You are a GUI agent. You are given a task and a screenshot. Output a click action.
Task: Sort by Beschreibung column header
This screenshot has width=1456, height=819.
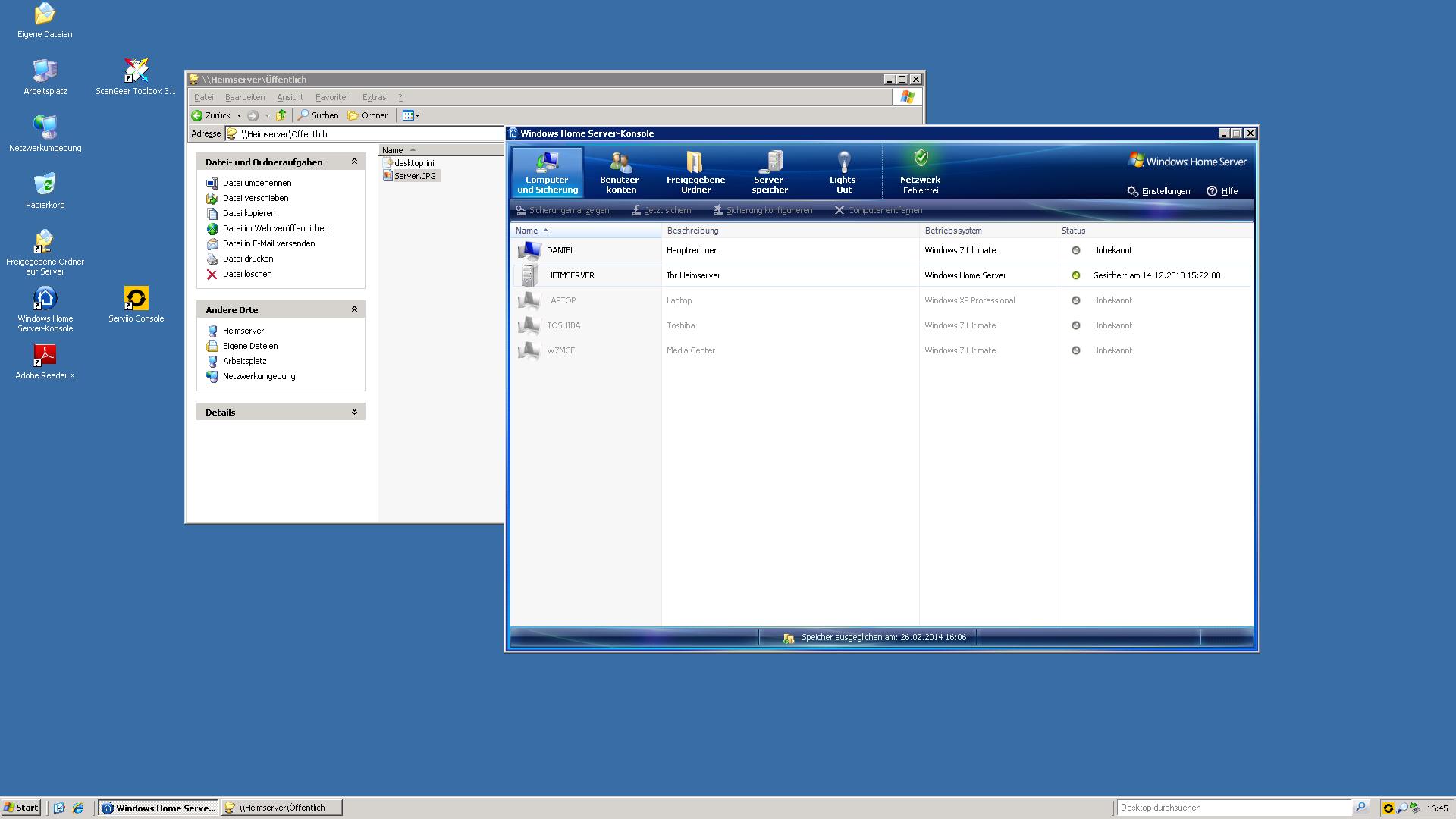click(x=790, y=231)
